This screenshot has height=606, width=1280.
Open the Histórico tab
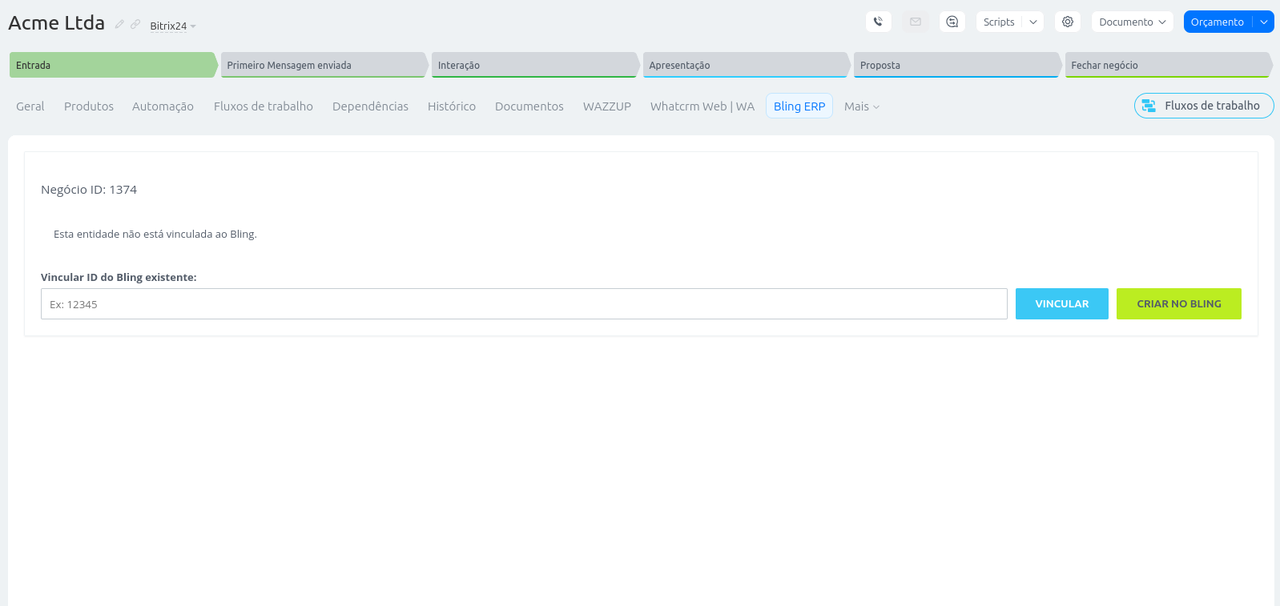[x=451, y=106]
